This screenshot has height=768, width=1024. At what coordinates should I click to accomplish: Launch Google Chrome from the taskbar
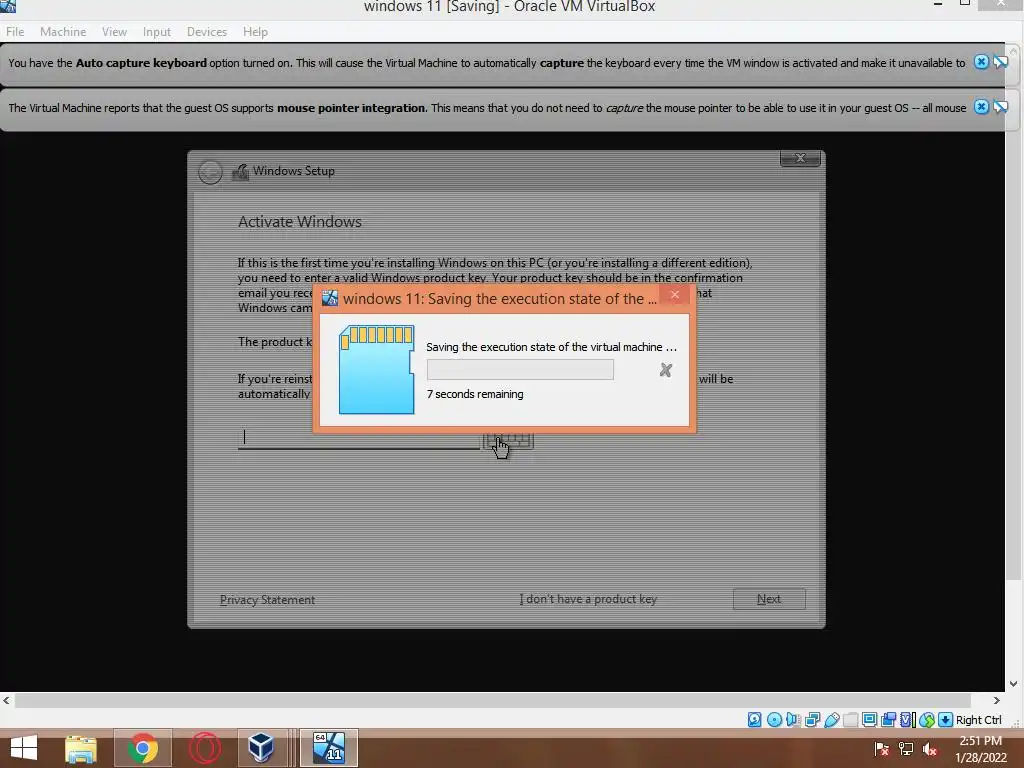point(143,748)
